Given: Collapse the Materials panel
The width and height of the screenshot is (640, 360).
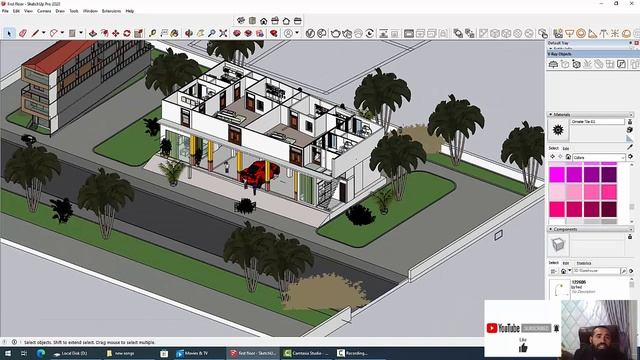Looking at the screenshot, I should 551,115.
